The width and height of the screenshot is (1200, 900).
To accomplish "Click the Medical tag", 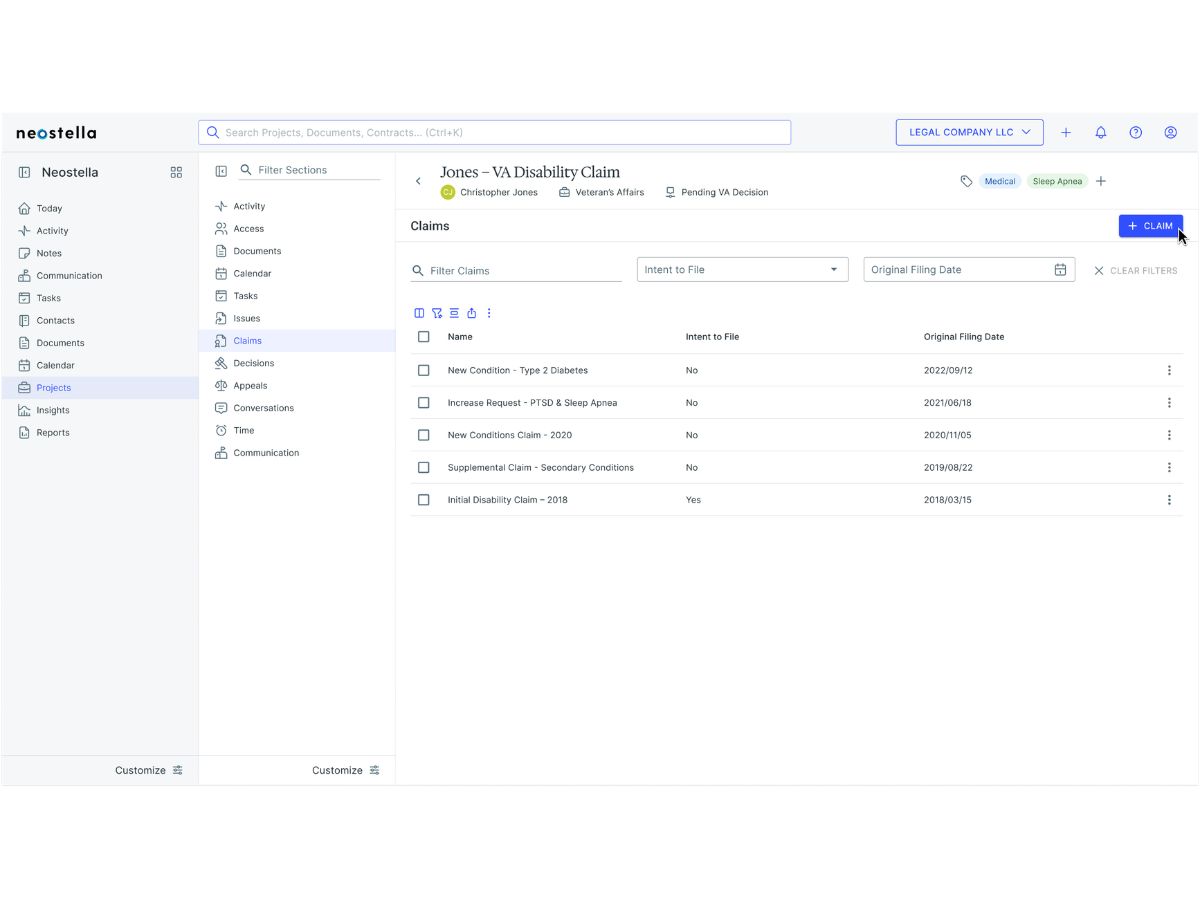I will click(x=1000, y=181).
